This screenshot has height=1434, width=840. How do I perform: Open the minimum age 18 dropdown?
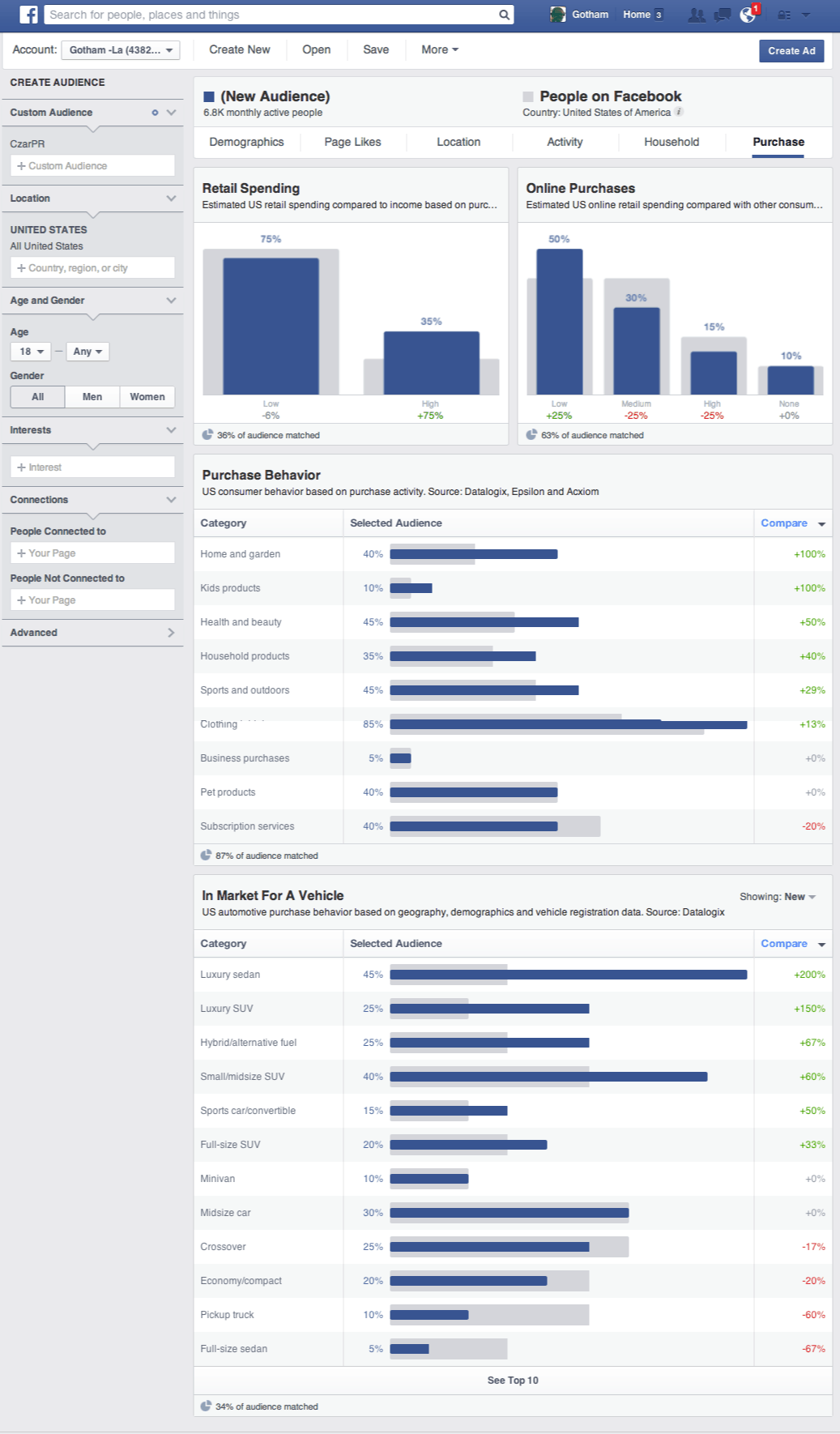coord(31,352)
